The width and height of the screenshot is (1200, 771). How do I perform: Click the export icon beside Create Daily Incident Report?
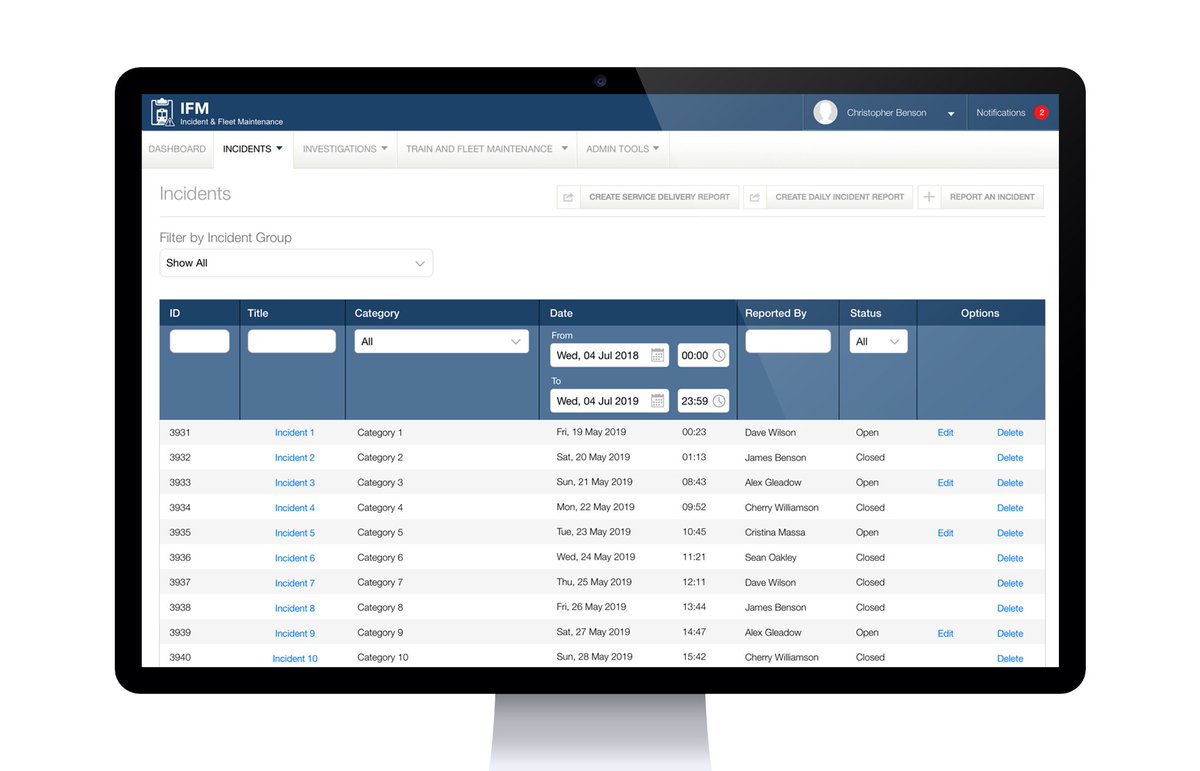pos(757,196)
